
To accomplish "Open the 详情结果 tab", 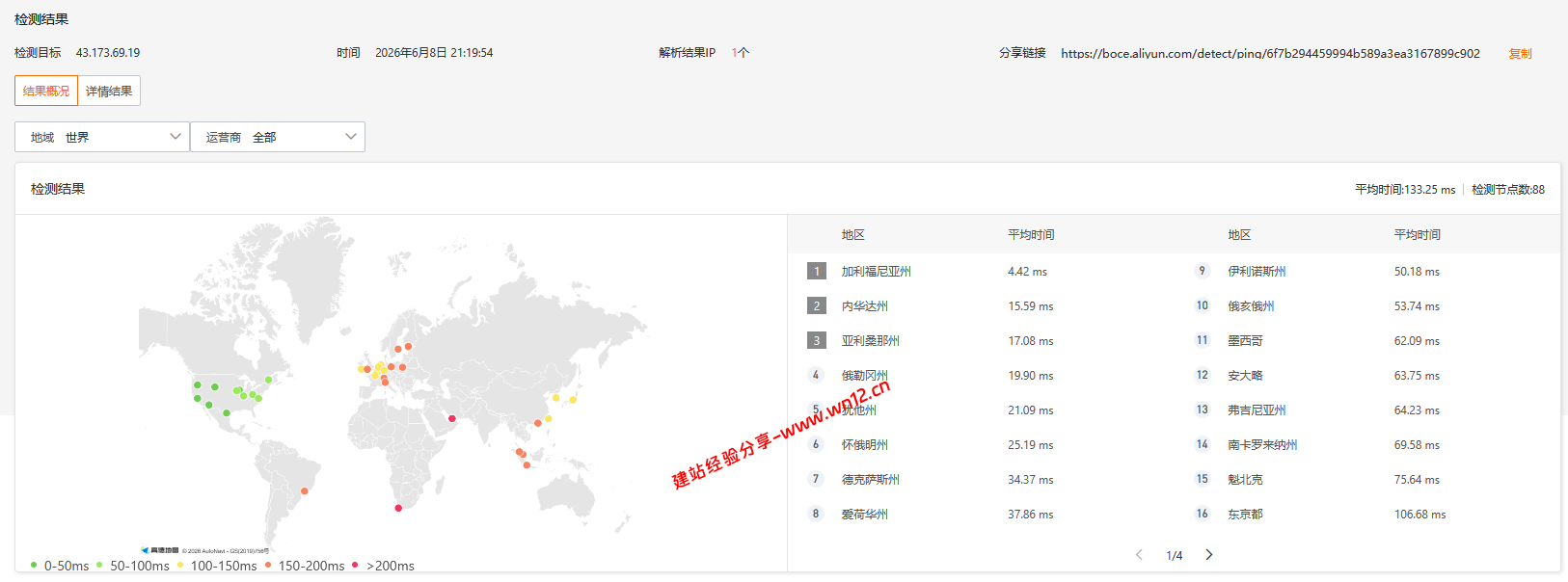I will [x=109, y=91].
